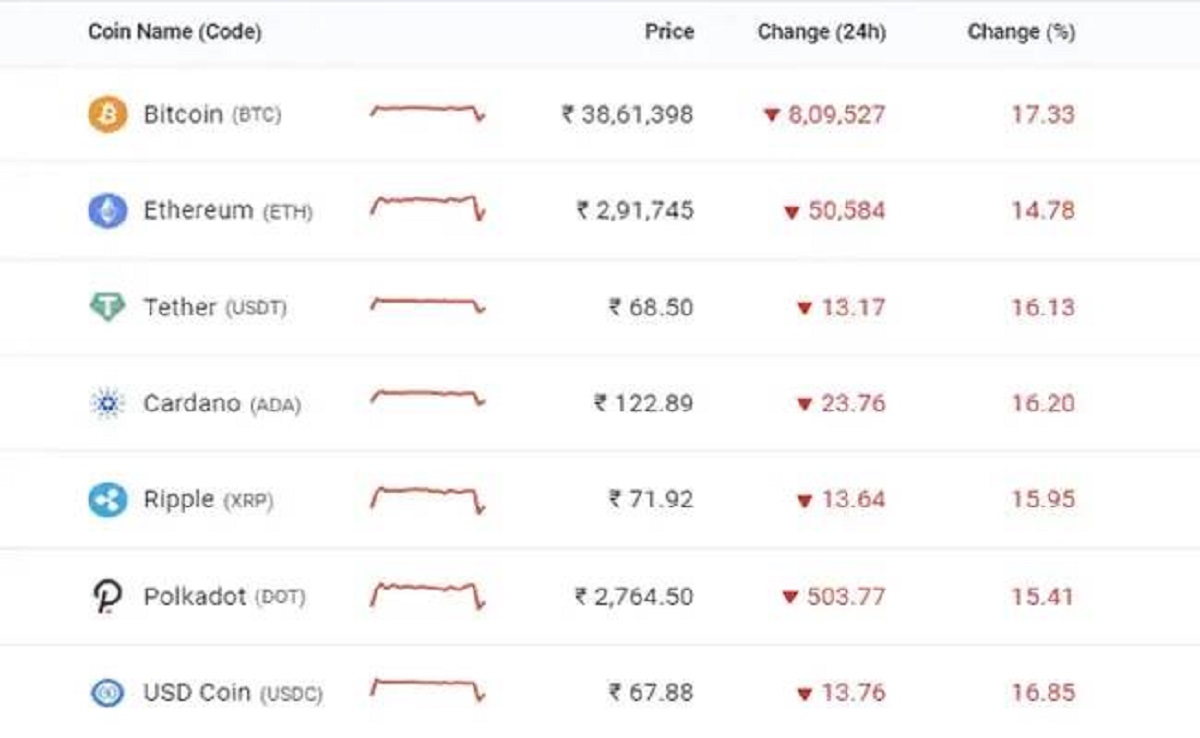Sort by Coin Name (Code) header
This screenshot has width=1200, height=738.
coord(175,32)
